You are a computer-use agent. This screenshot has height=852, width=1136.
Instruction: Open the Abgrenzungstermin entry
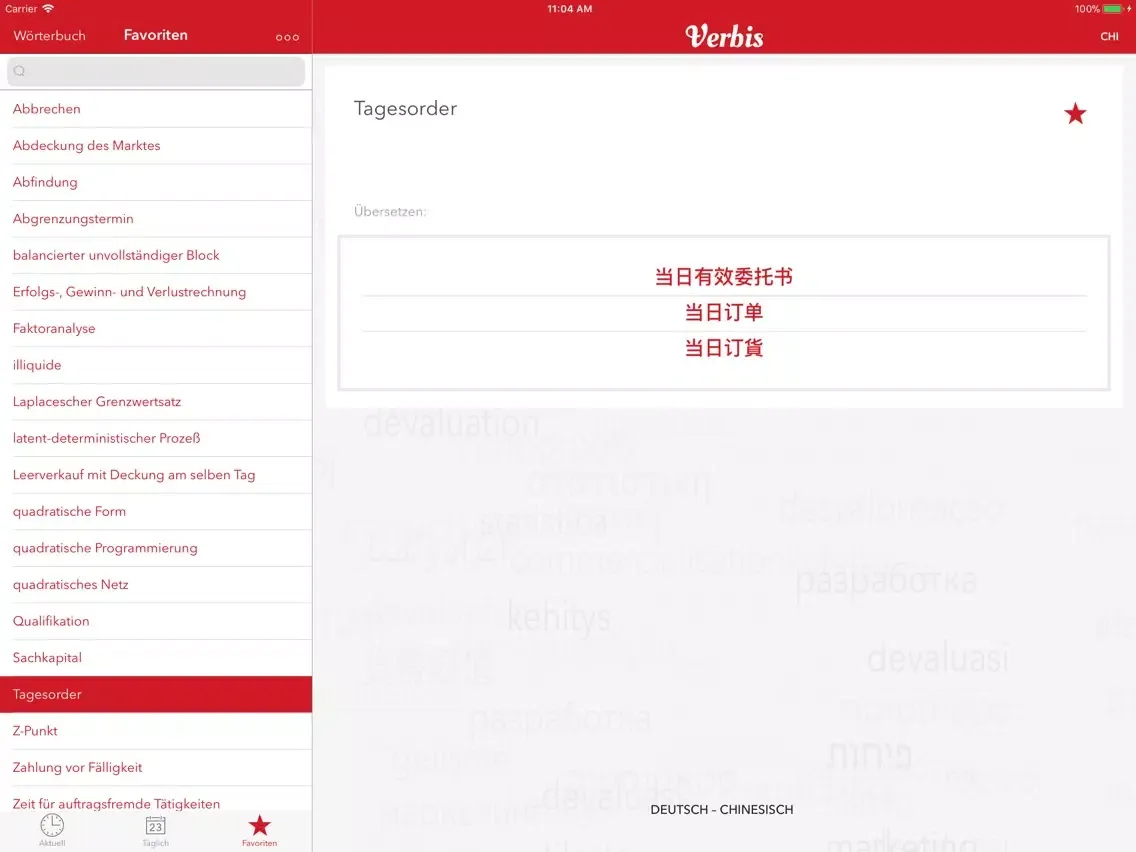[x=156, y=219]
